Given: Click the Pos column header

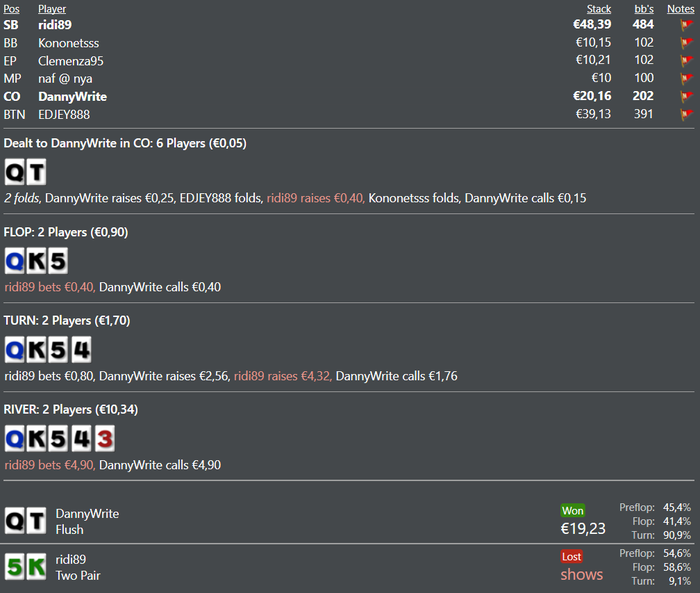Looking at the screenshot, I should 12,9.
